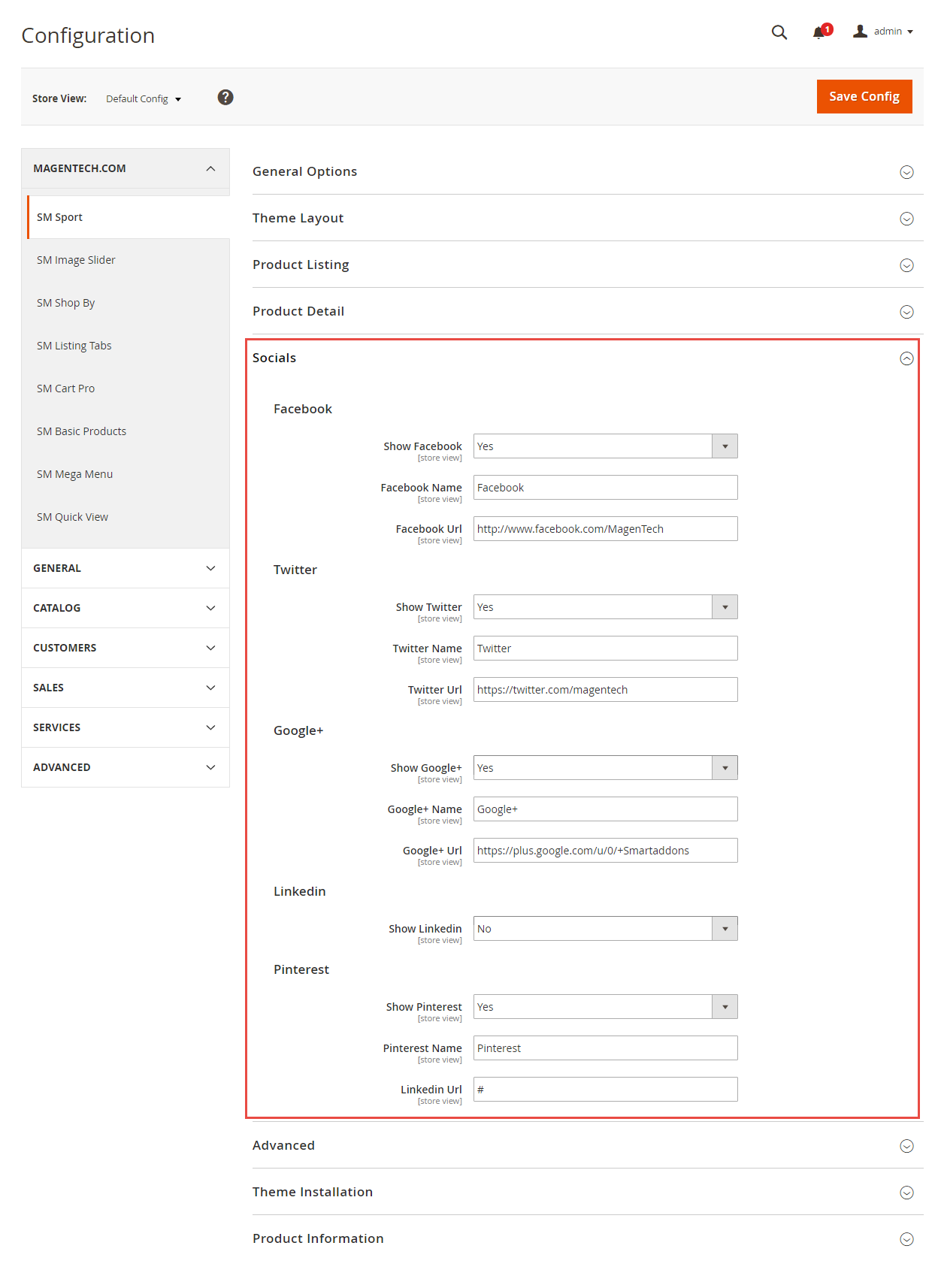Click the Facebook Url input field
The width and height of the screenshot is (938, 1288).
point(605,529)
